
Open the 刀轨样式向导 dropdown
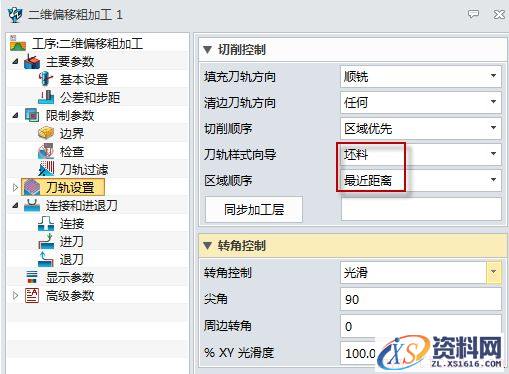[x=493, y=154]
